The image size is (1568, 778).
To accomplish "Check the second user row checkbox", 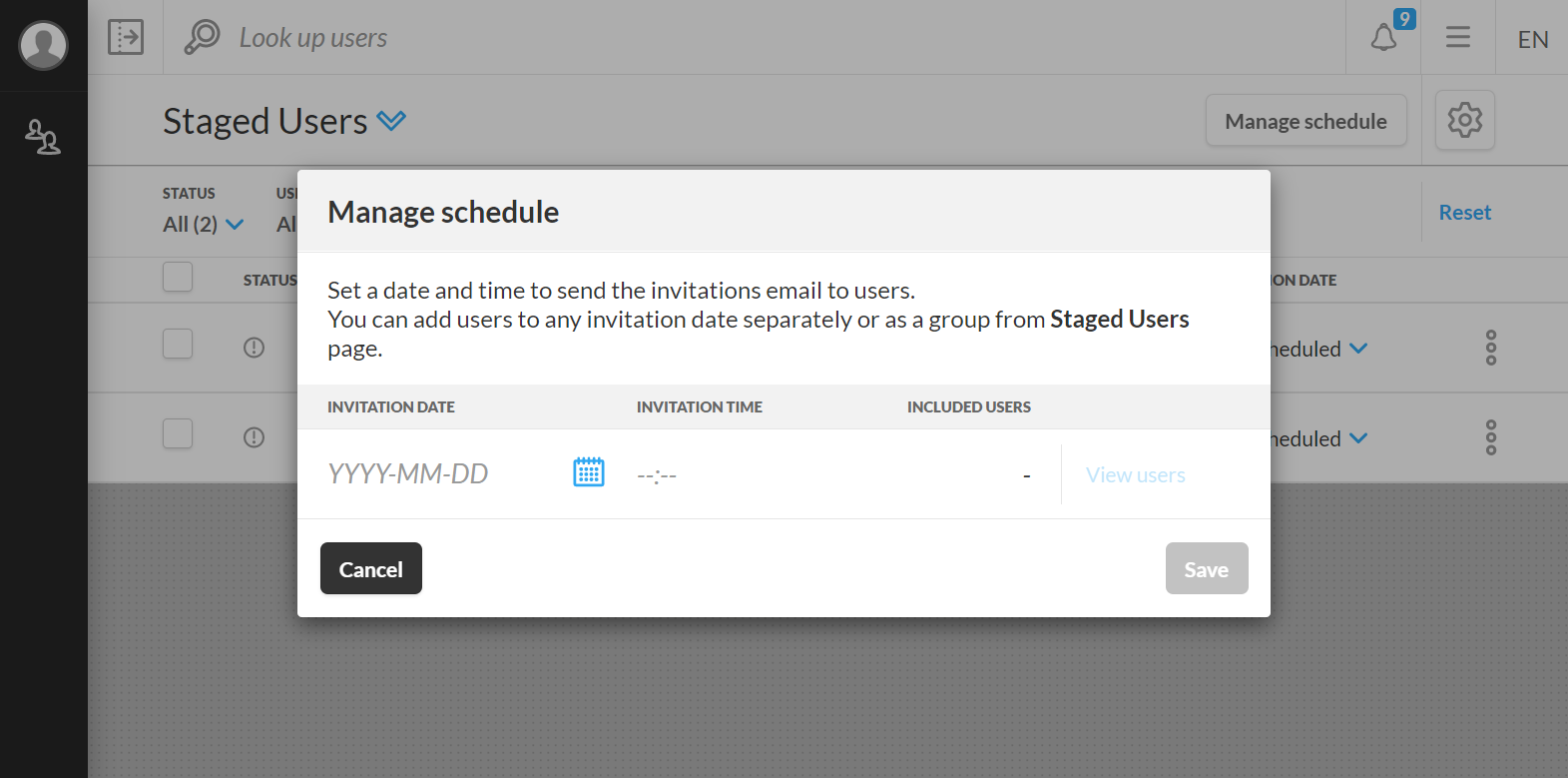I will (x=178, y=434).
